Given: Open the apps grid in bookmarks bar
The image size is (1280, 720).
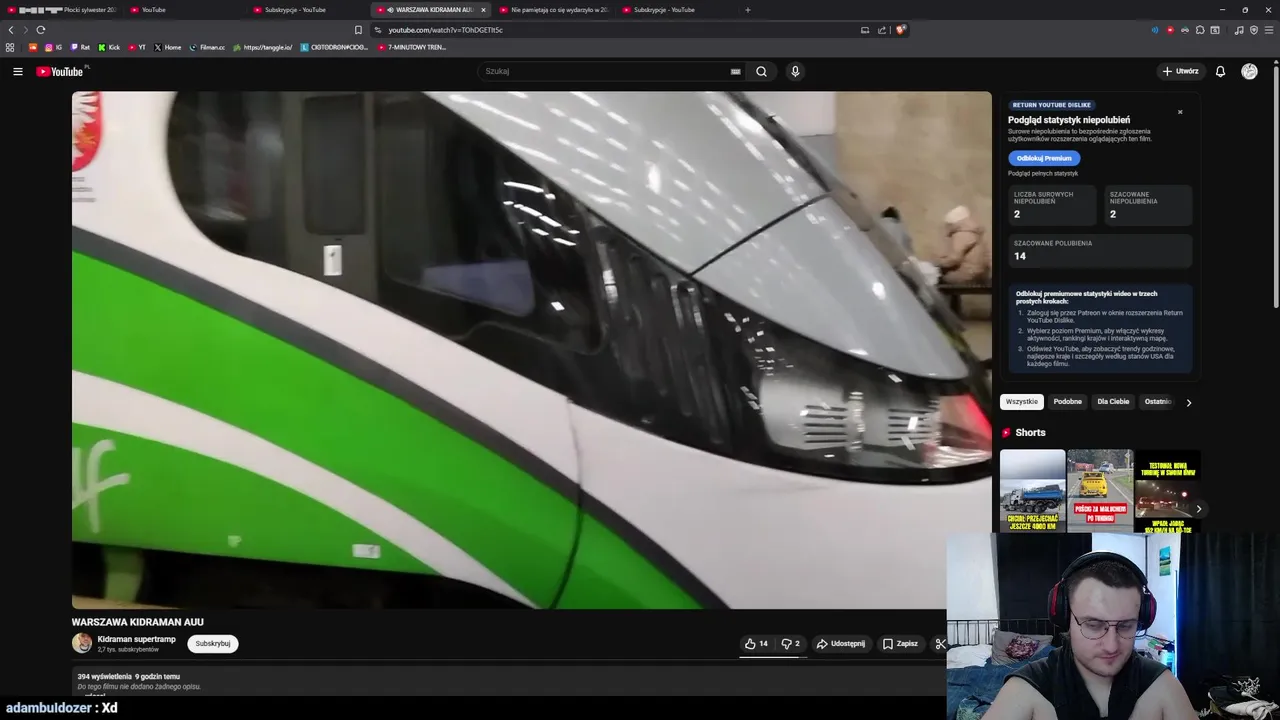Looking at the screenshot, I should [x=10, y=47].
